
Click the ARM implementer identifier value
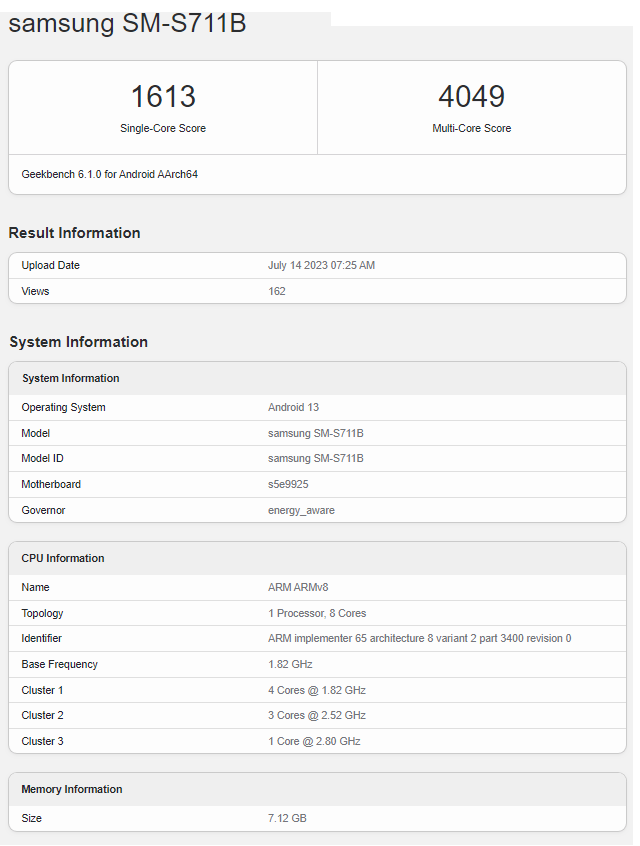(419, 638)
